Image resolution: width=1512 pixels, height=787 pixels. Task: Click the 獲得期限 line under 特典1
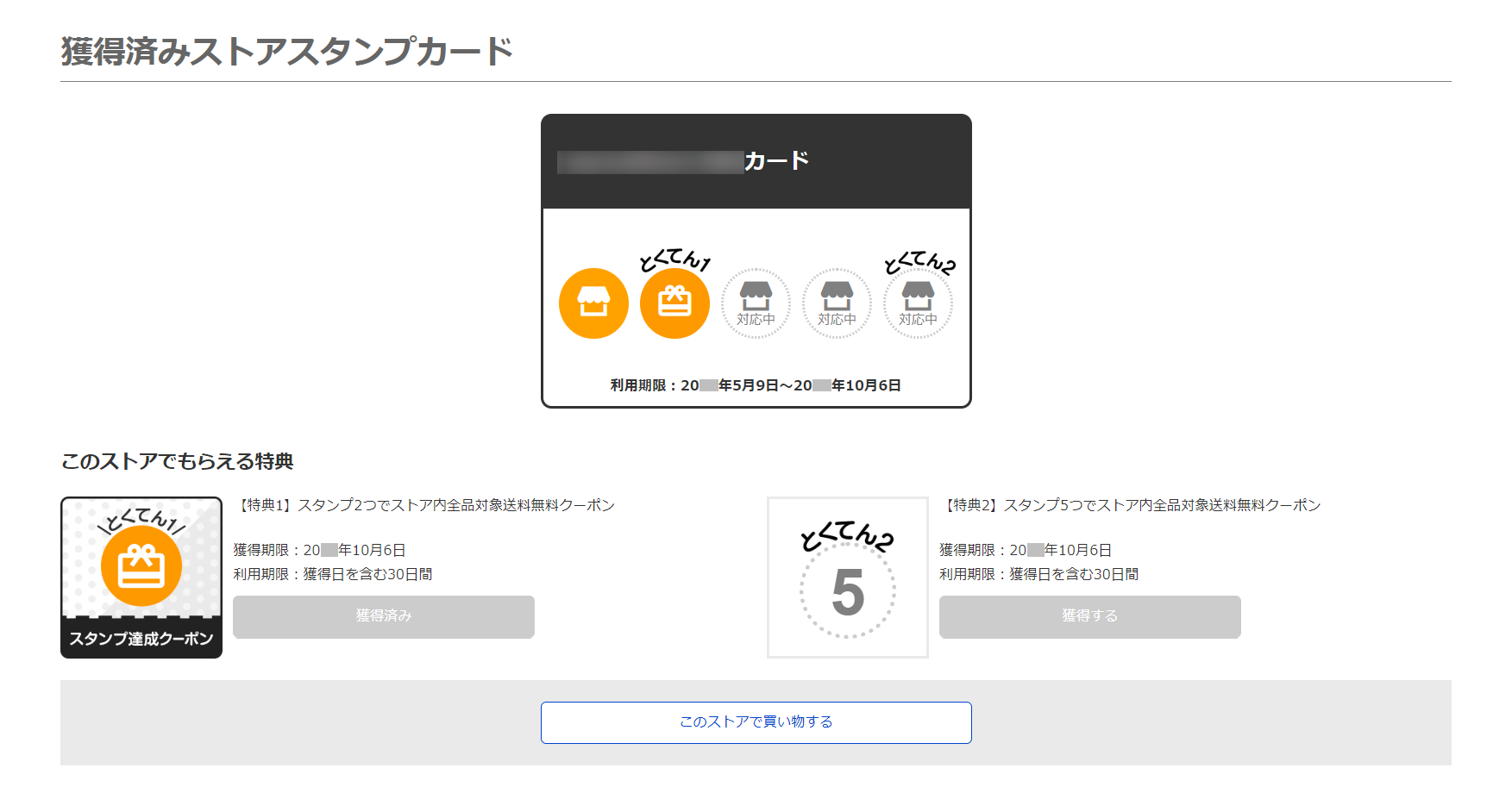[x=319, y=550]
